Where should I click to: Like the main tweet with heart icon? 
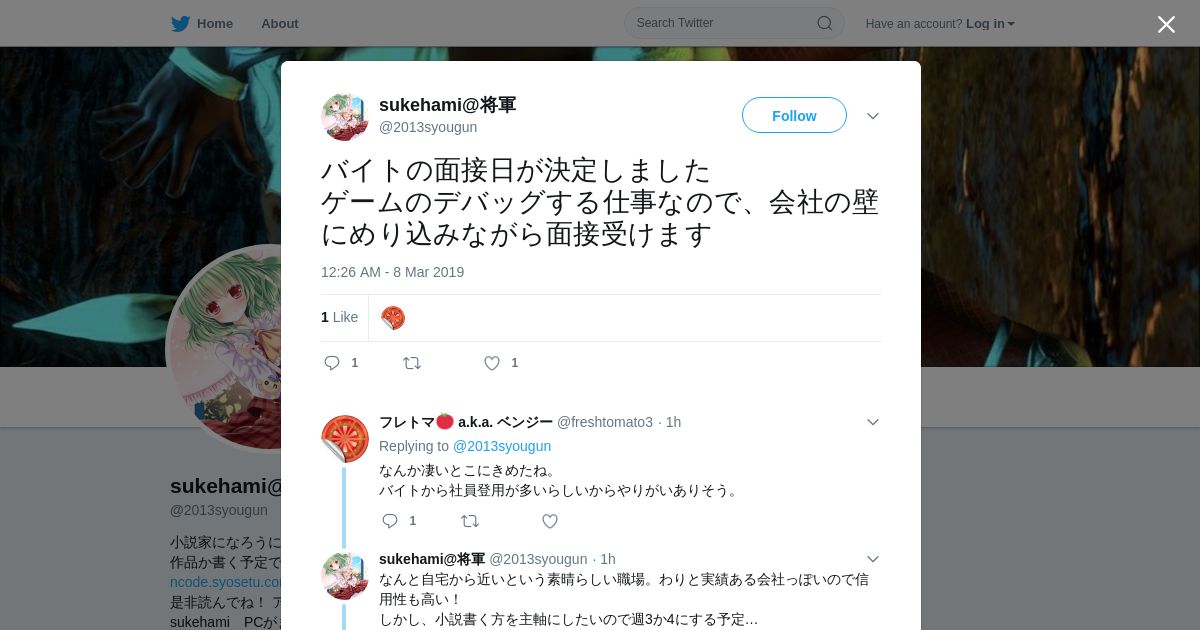click(x=492, y=363)
